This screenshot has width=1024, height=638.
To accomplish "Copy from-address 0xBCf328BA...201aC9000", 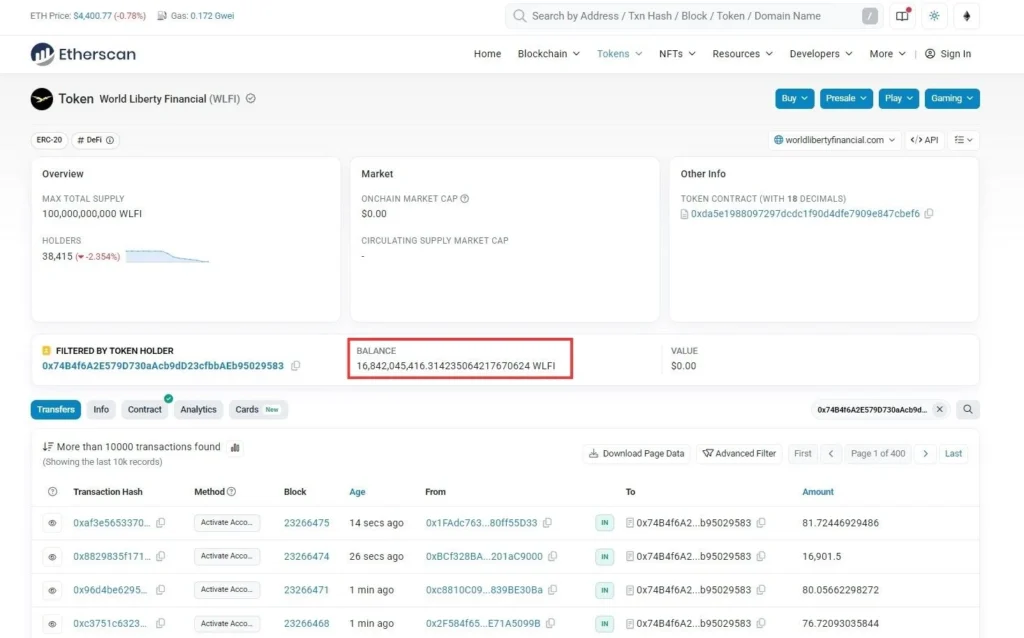I will click(552, 556).
